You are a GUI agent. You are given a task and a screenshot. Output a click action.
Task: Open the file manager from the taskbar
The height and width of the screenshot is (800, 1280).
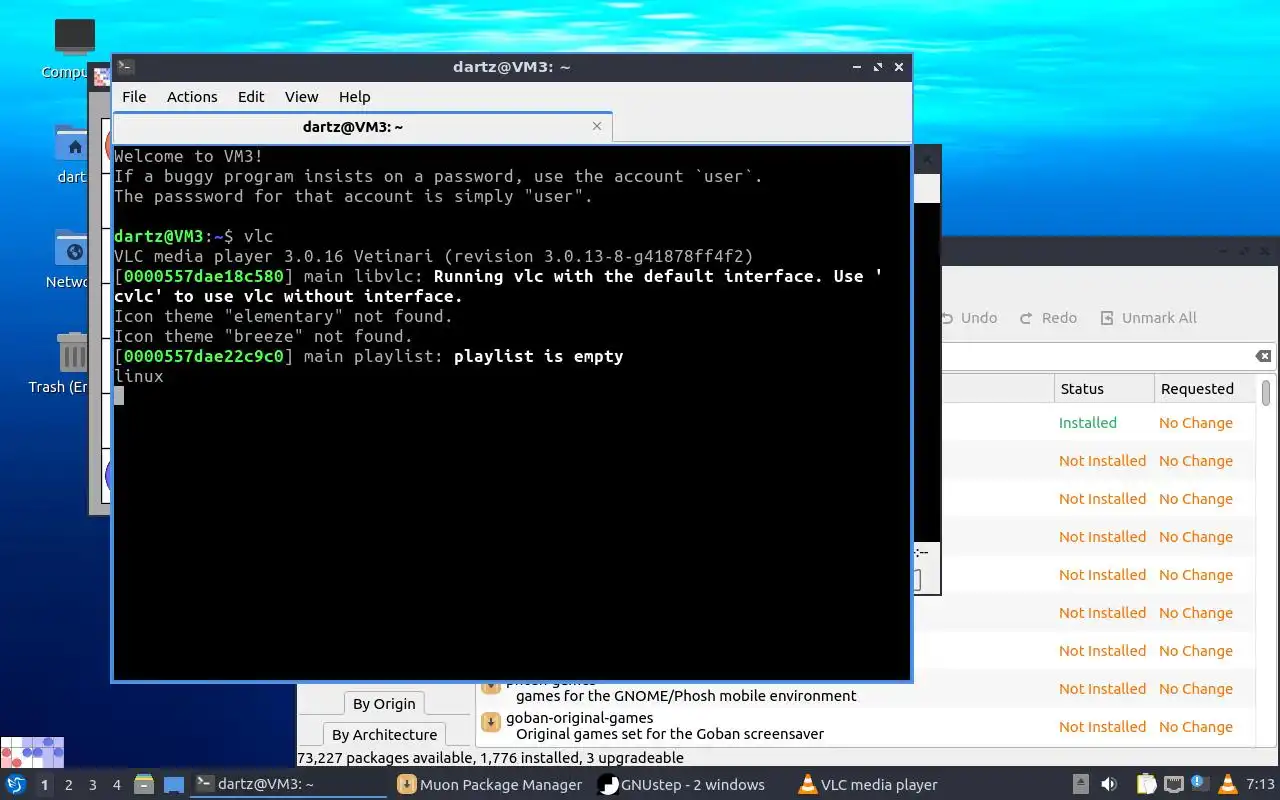point(144,785)
